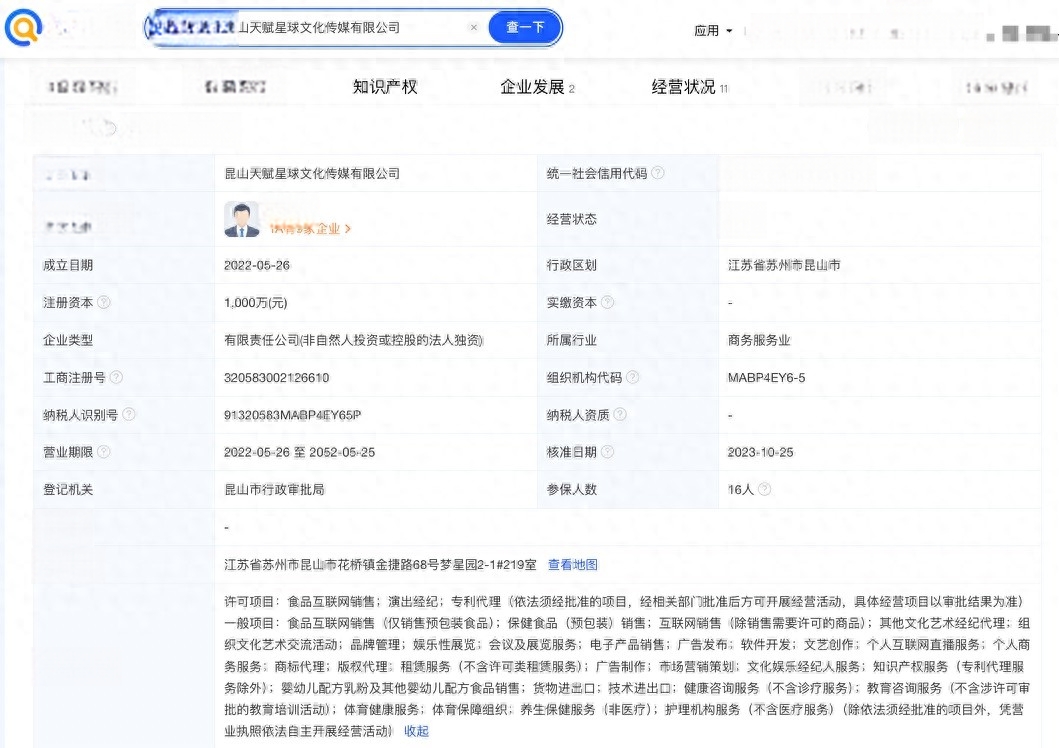1059x748 pixels.
Task: Open the orange related-companies link beside avatar
Action: 310,229
